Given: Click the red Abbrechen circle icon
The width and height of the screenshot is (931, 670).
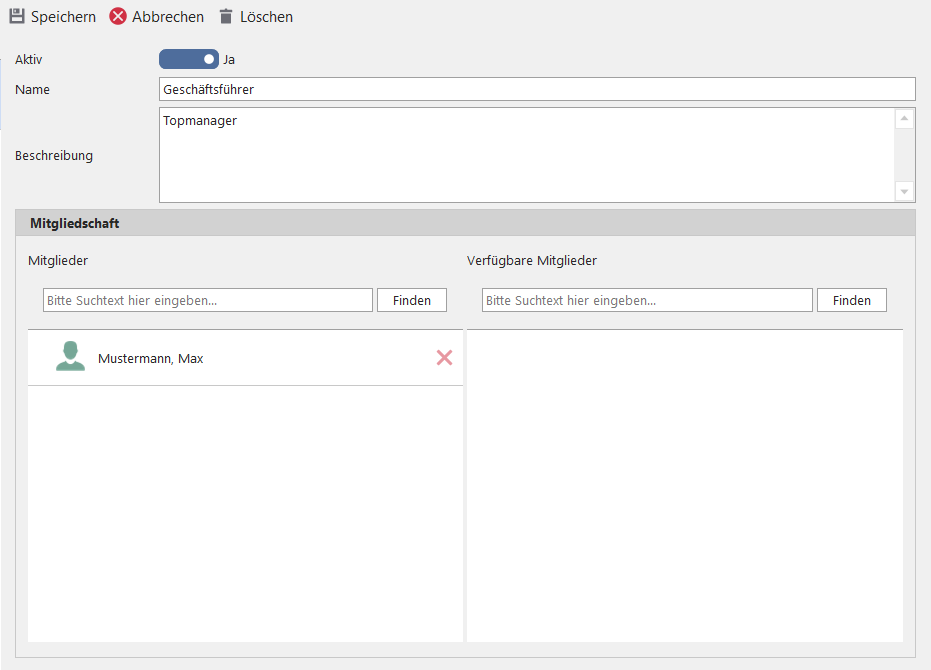Looking at the screenshot, I should click(118, 17).
